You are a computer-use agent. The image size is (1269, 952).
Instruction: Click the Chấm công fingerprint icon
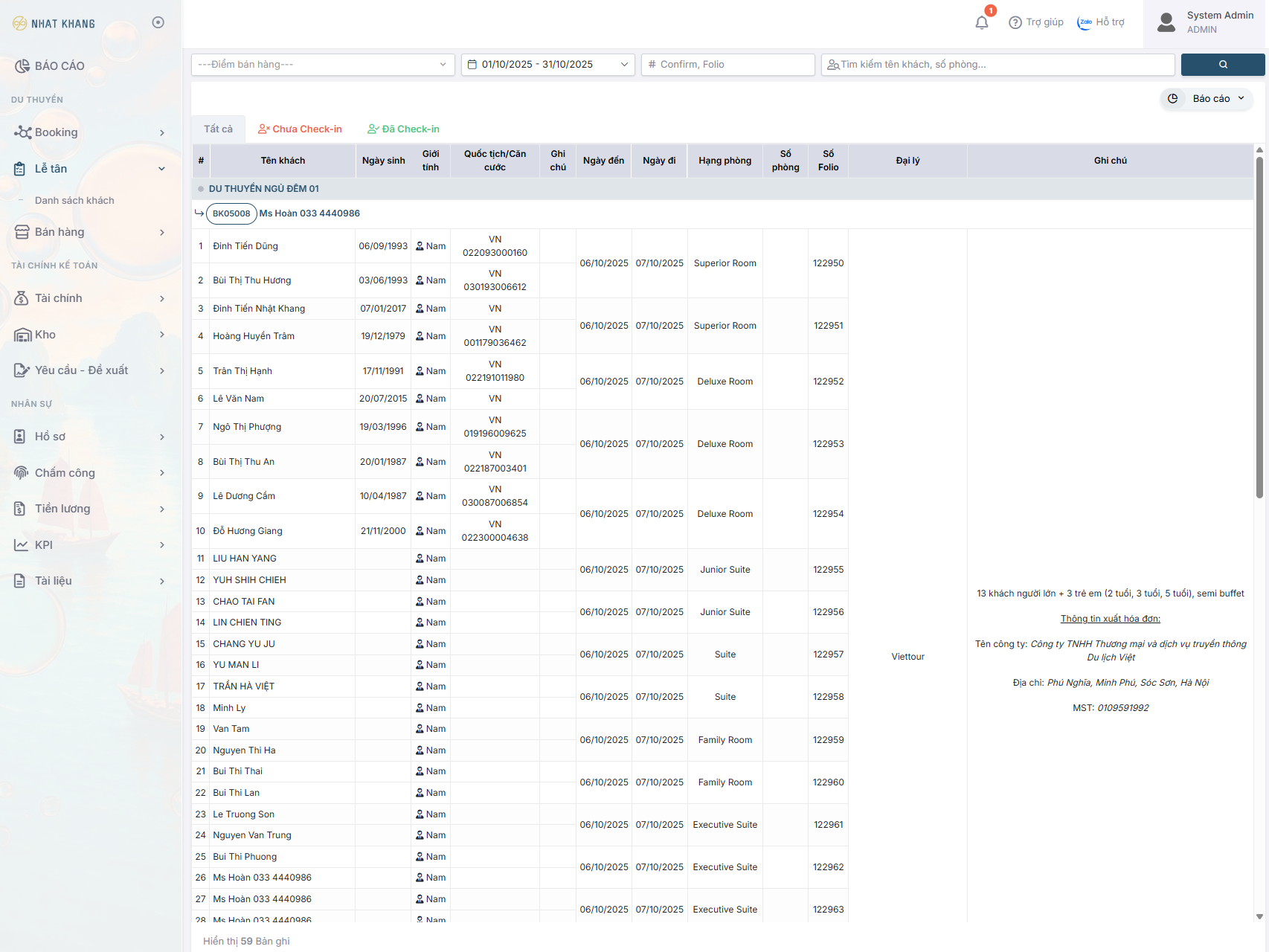(21, 473)
